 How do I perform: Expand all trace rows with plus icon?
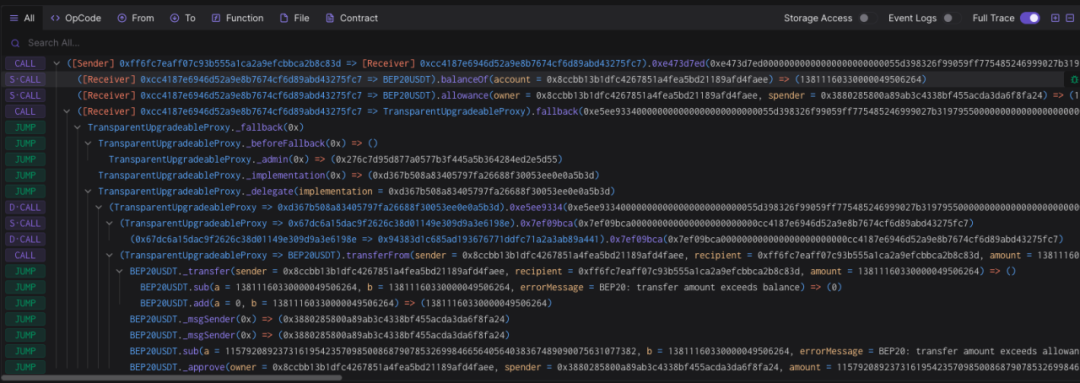pos(1055,18)
